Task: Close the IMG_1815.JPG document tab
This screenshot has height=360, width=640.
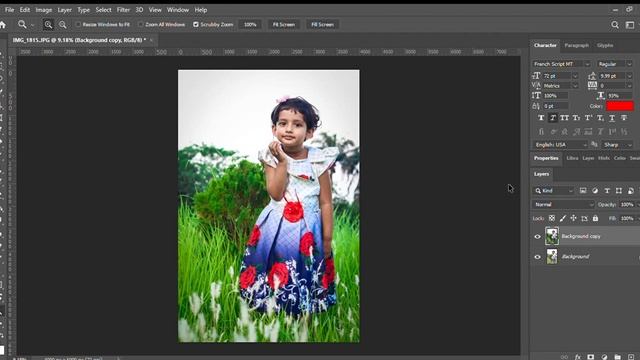Action: 151,40
